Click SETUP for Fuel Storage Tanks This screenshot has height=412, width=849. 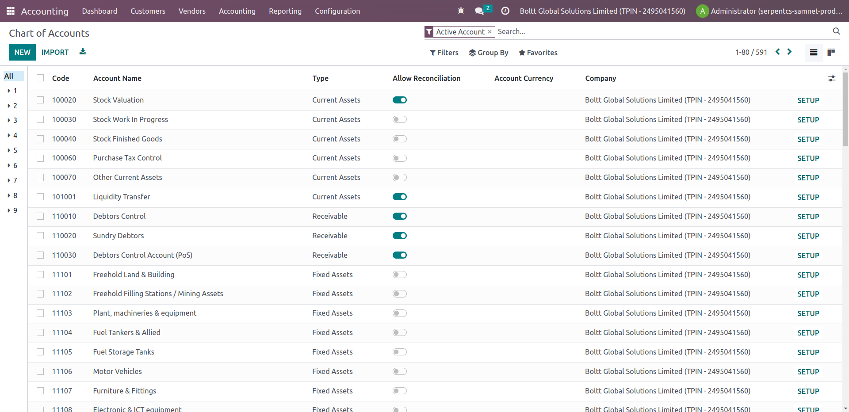tap(808, 352)
